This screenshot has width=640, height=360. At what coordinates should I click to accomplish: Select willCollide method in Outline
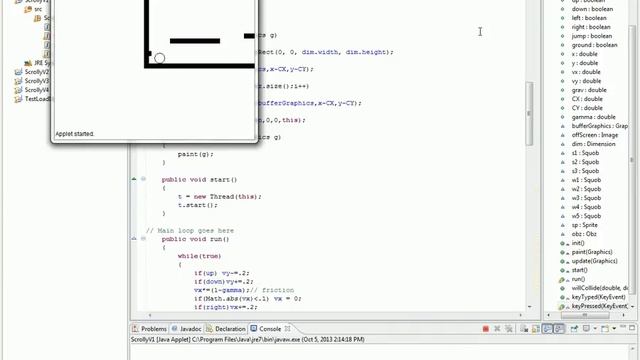[x=600, y=288]
